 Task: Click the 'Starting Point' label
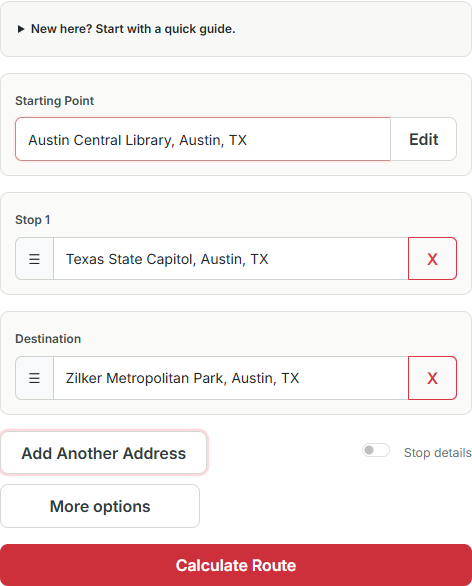tap(55, 101)
